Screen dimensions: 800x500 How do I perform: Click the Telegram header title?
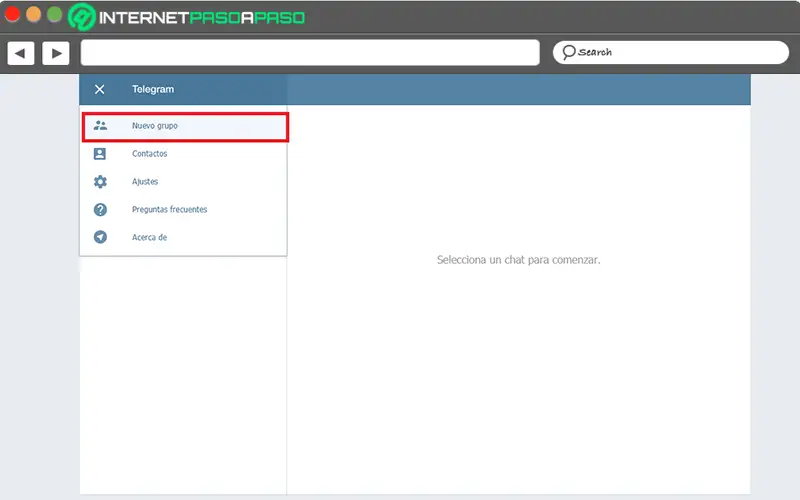(x=153, y=89)
